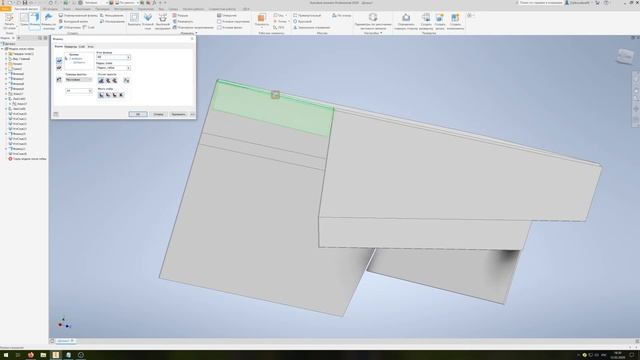Select the Mirror command
640x360 pixels.
pyautogui.click(x=311, y=27)
